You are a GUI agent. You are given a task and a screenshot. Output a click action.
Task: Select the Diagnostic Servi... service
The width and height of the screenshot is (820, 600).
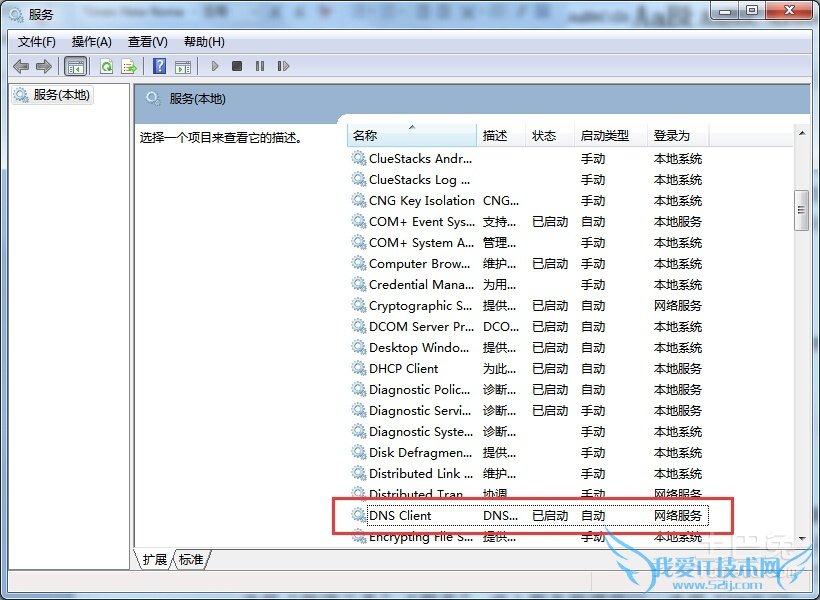point(528,411)
